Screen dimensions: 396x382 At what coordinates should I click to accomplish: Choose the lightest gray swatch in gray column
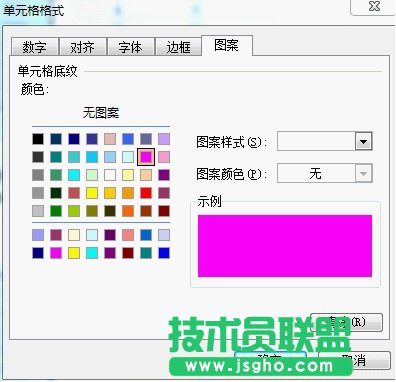click(38, 211)
